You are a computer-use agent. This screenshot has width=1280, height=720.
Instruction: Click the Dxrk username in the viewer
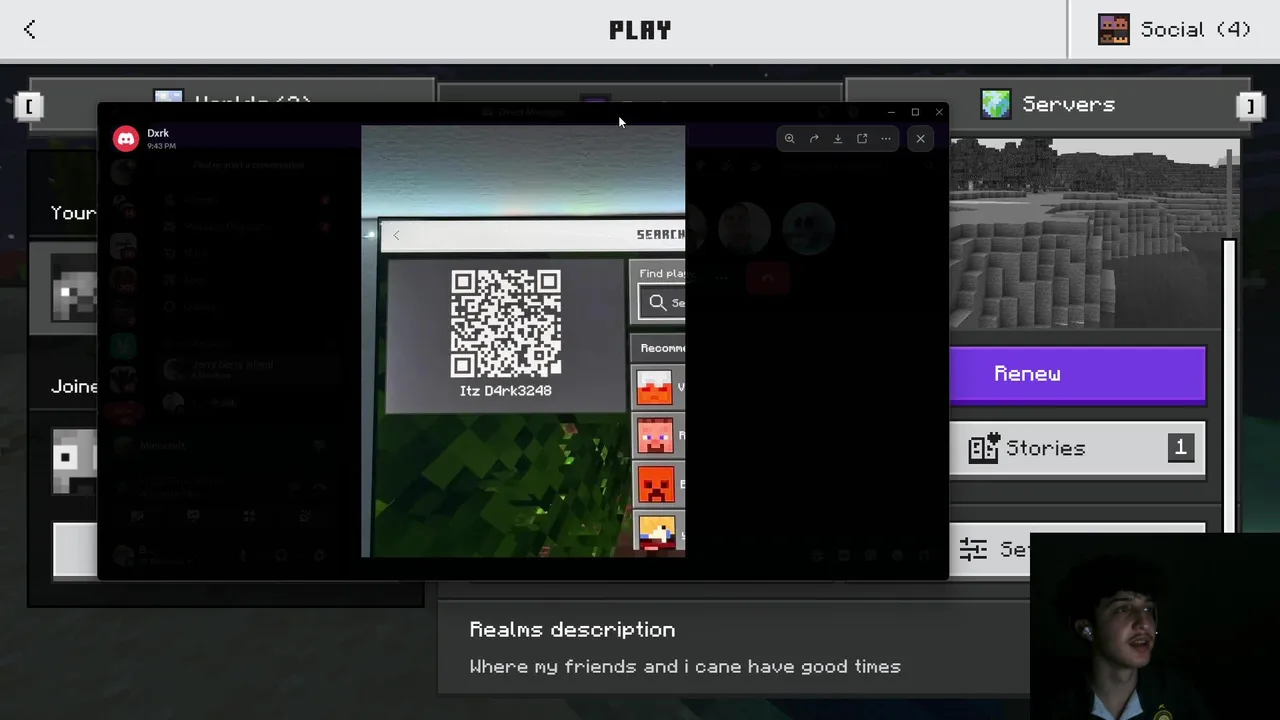158,133
